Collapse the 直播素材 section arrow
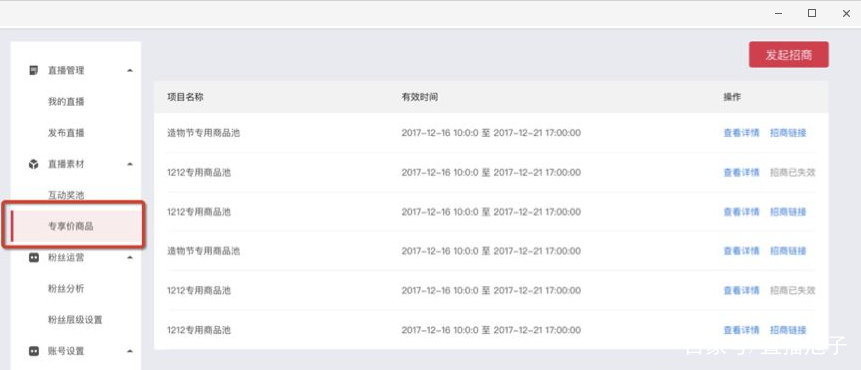The image size is (861, 370). pos(130,164)
